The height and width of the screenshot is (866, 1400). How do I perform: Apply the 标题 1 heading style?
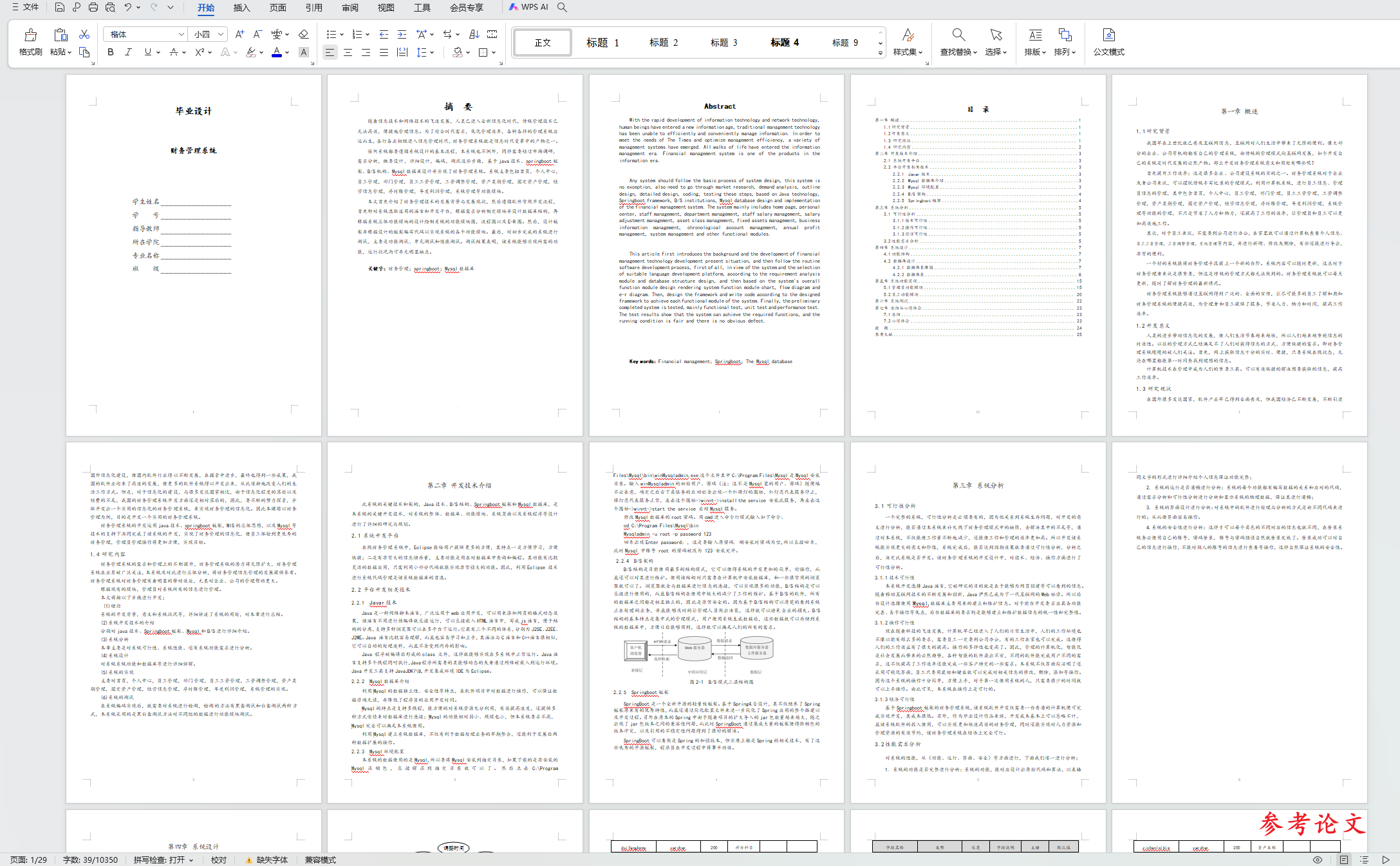(602, 42)
